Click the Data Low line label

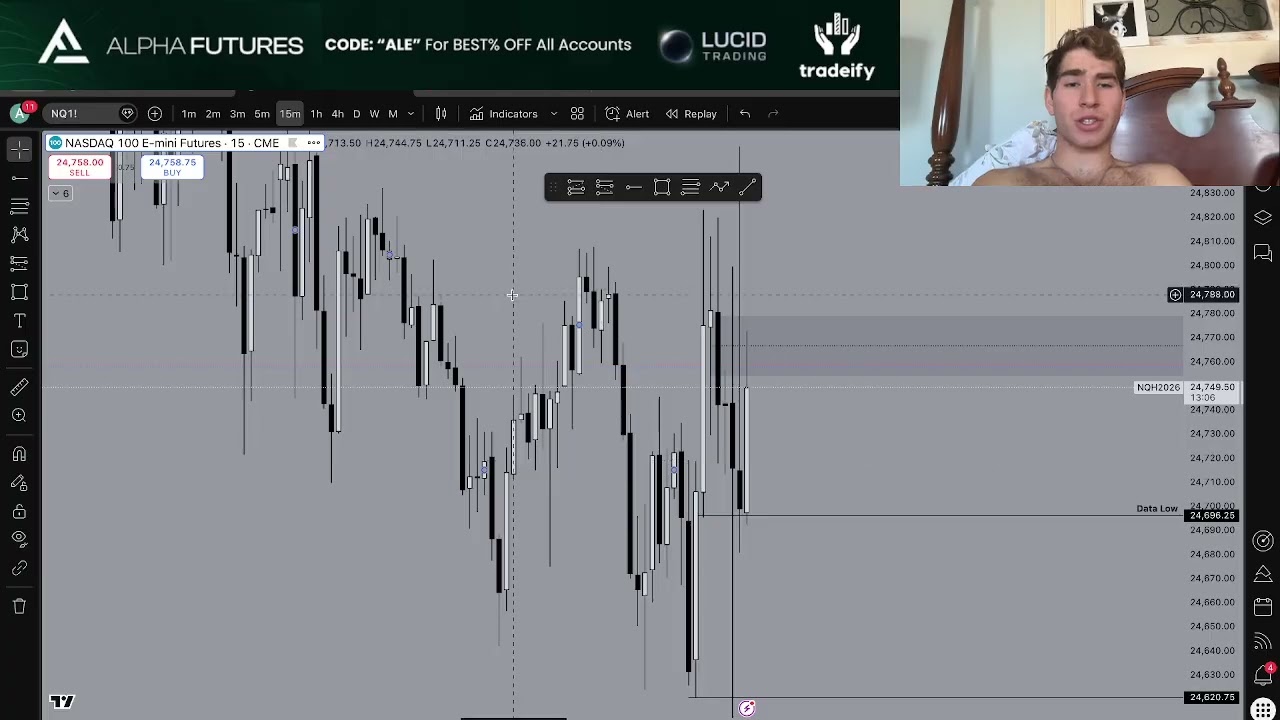(1157, 509)
